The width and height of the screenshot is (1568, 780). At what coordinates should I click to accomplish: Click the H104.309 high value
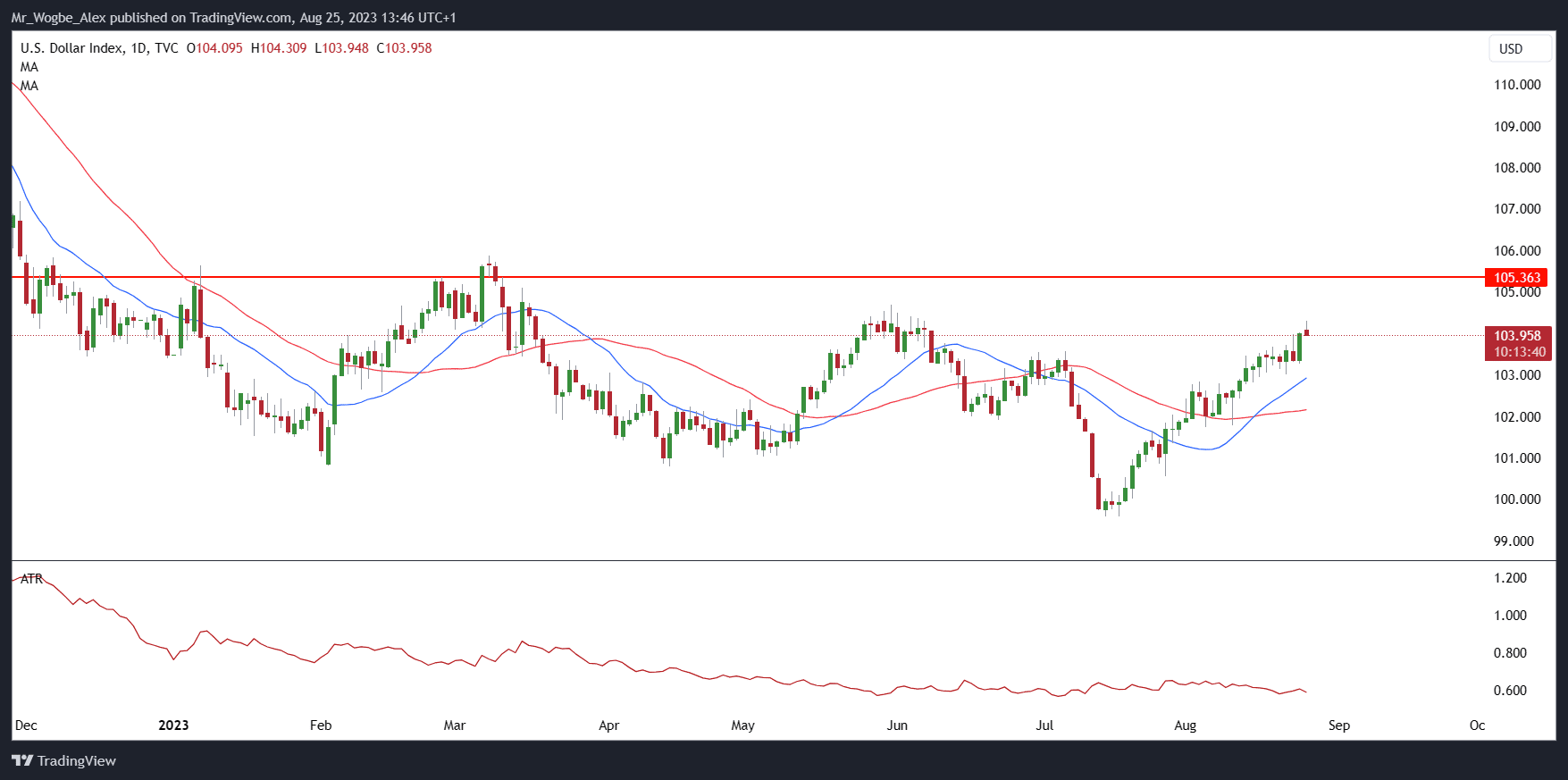(x=279, y=48)
